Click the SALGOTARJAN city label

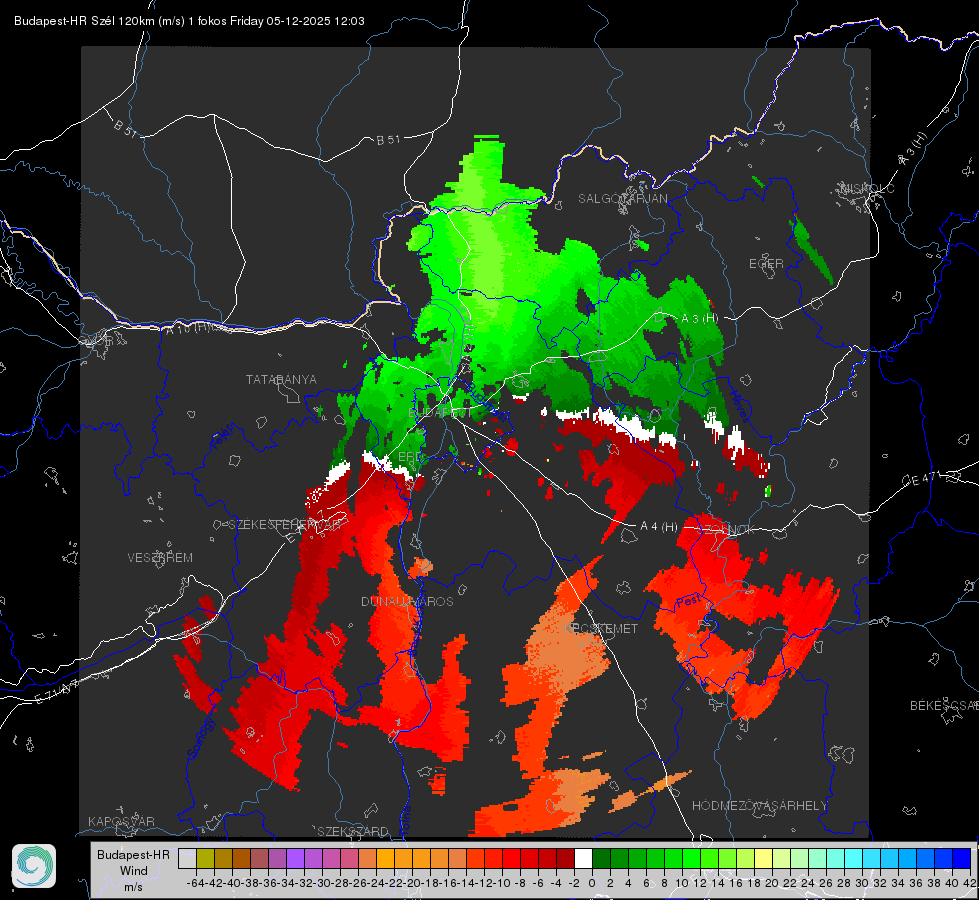(x=622, y=199)
